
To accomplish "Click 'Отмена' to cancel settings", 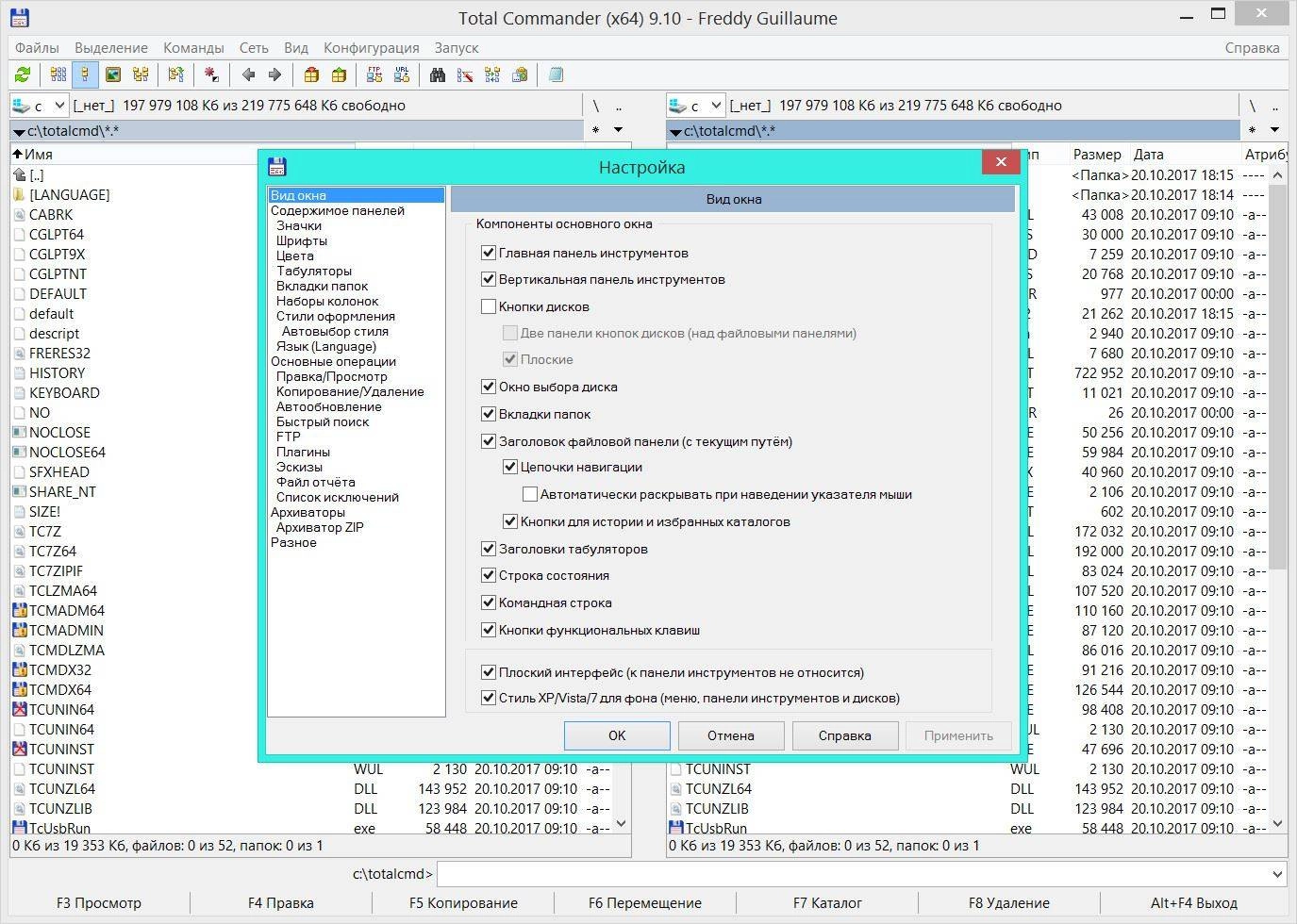I will click(x=731, y=735).
